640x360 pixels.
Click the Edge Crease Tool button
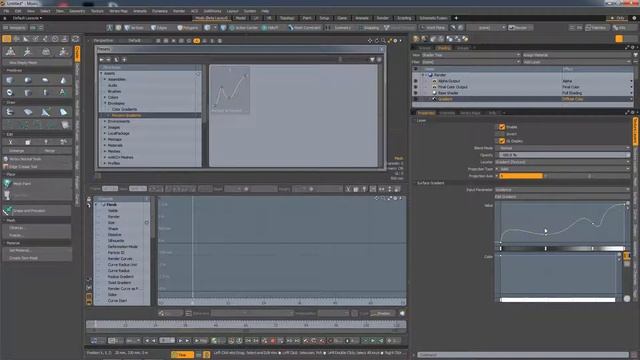pyautogui.click(x=37, y=167)
